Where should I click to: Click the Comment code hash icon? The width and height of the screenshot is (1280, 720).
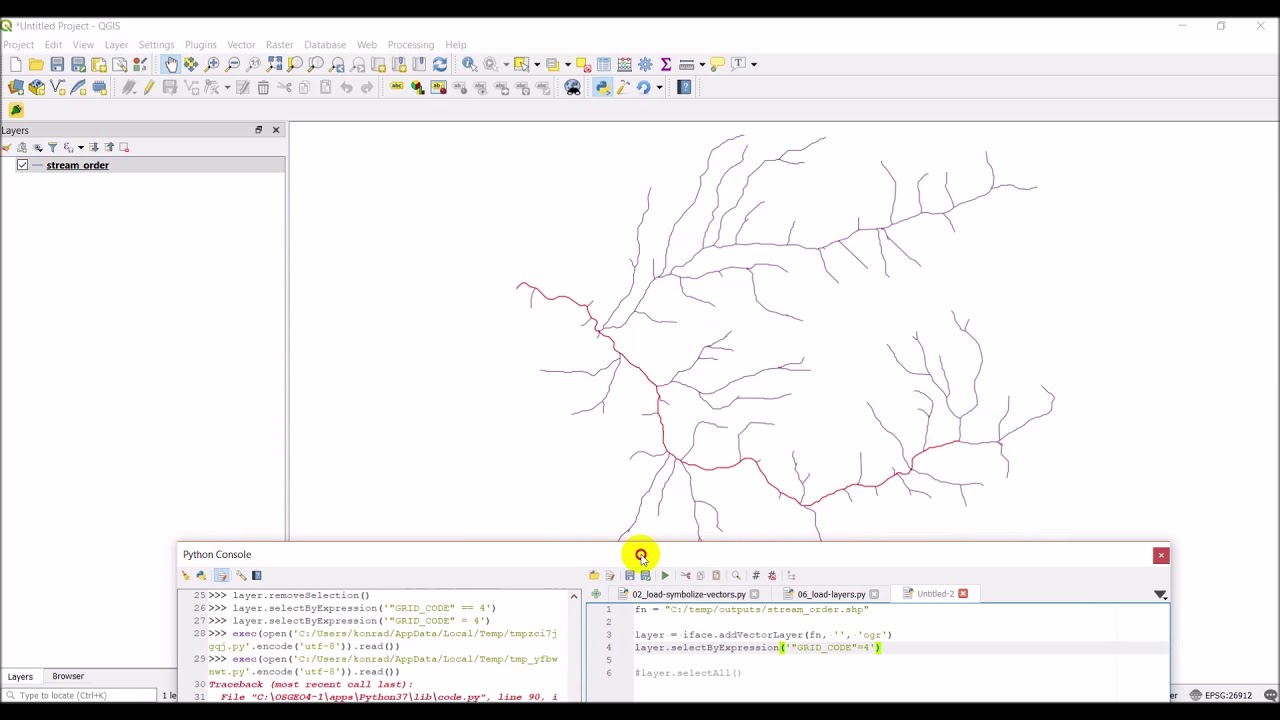(756, 575)
